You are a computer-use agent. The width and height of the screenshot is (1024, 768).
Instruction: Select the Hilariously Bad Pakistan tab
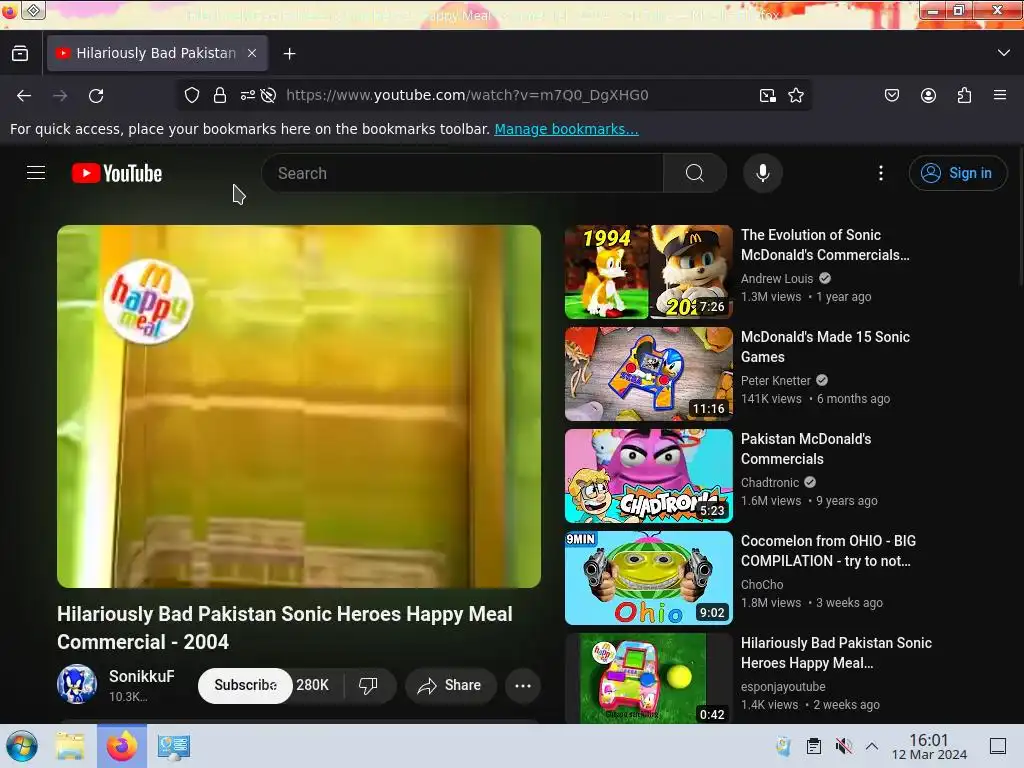click(x=157, y=53)
